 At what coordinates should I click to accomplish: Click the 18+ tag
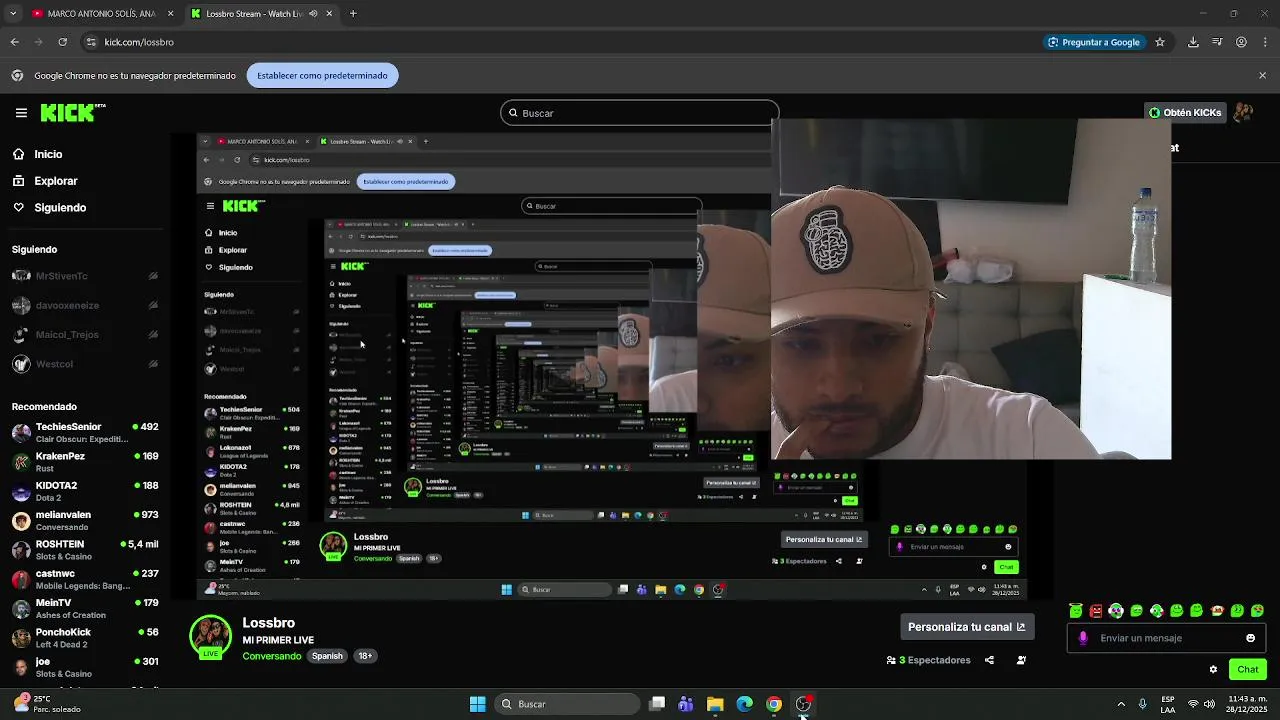coord(365,656)
